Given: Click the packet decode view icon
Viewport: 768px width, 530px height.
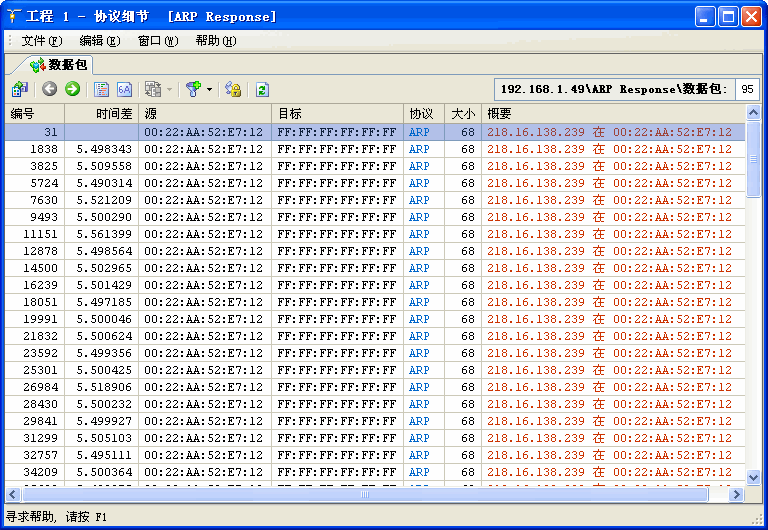Looking at the screenshot, I should pos(101,89).
